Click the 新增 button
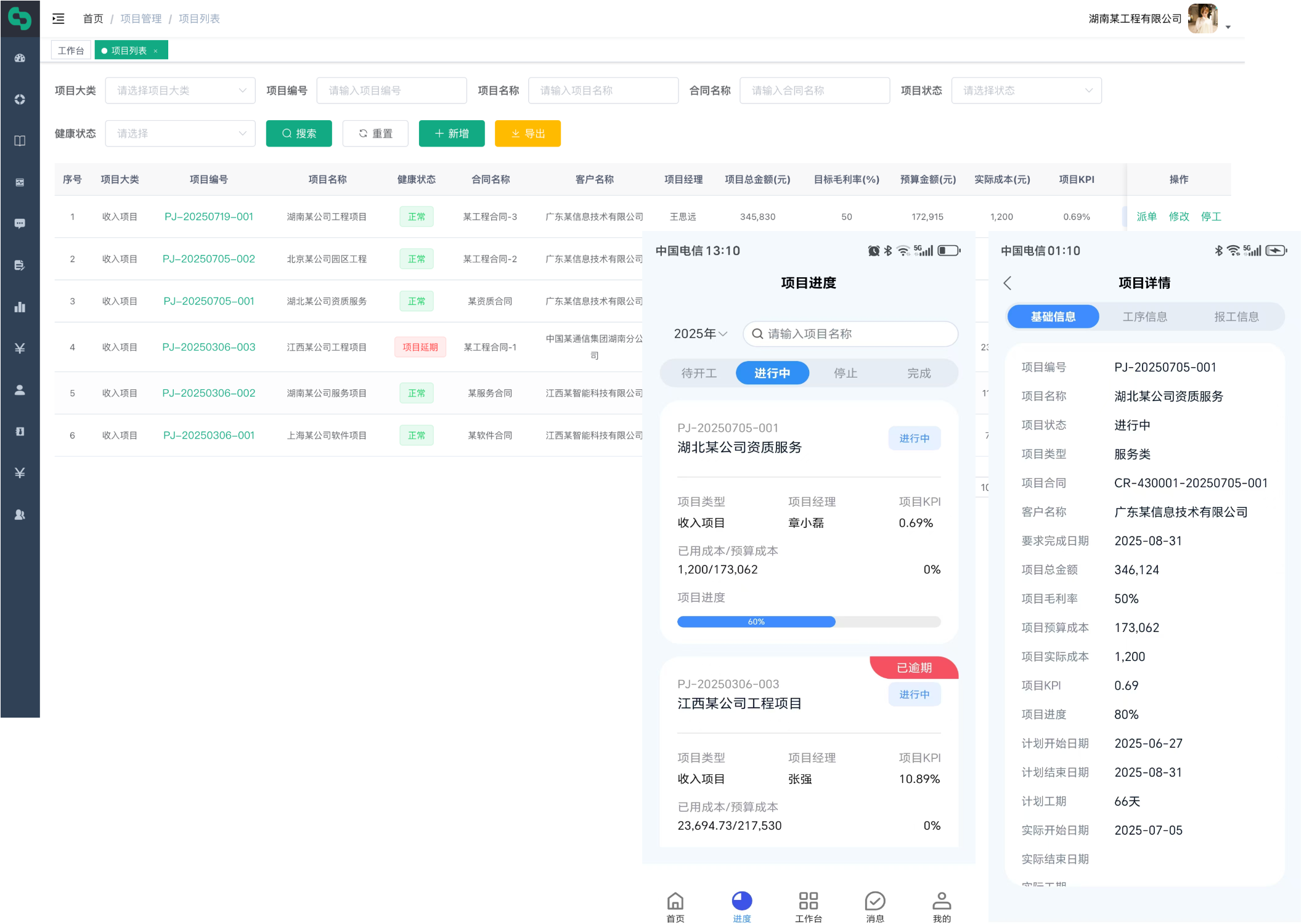1304x924 pixels. pos(452,134)
